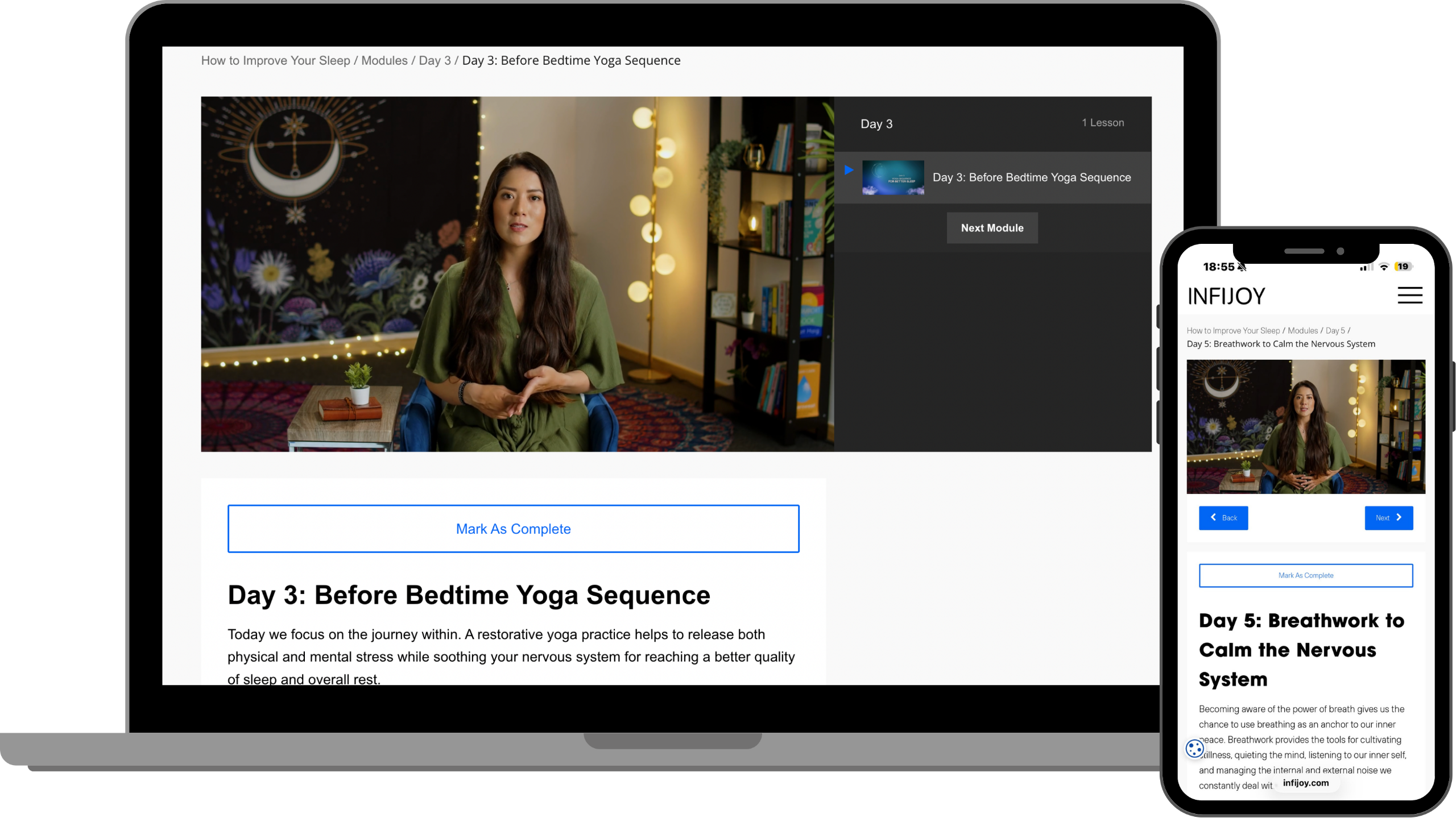
Task: Click the Day 3 module header
Action: tap(876, 124)
